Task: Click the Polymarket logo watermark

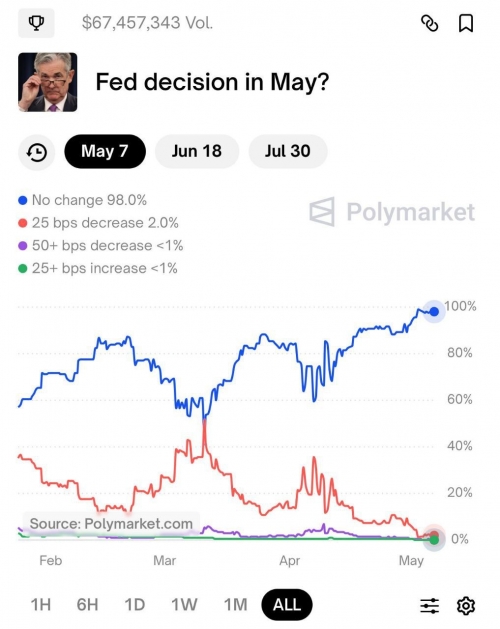Action: tap(392, 211)
